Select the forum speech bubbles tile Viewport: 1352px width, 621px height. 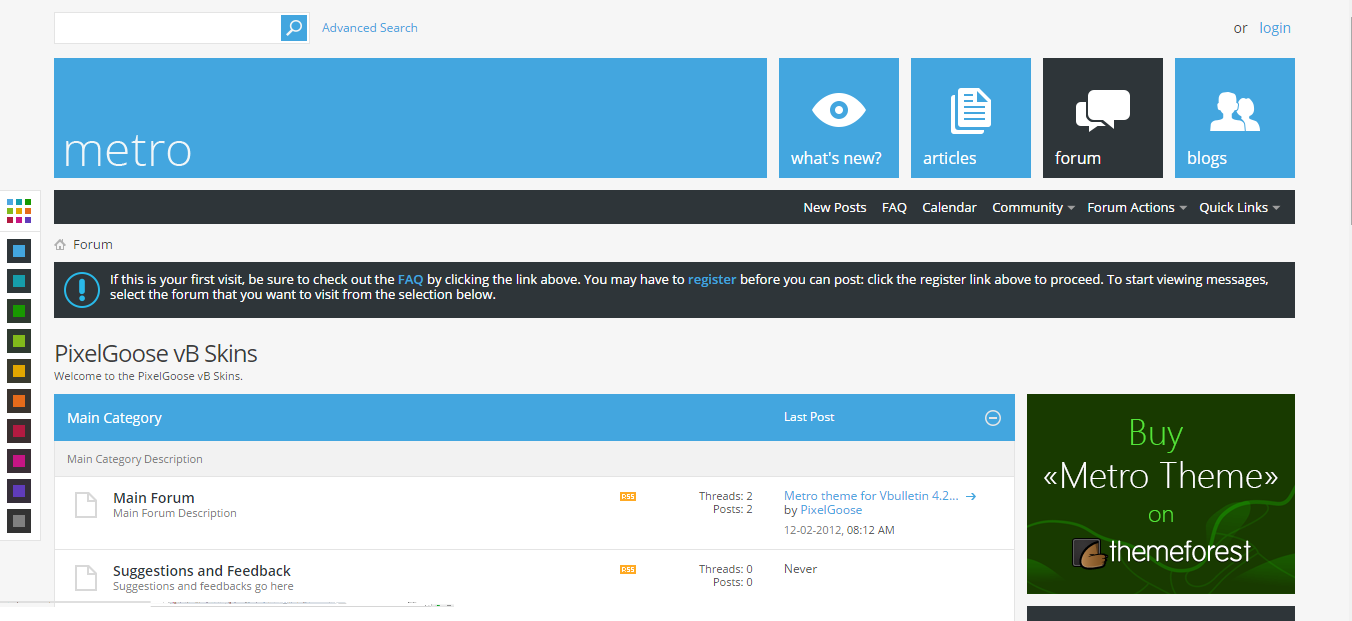coord(1102,118)
